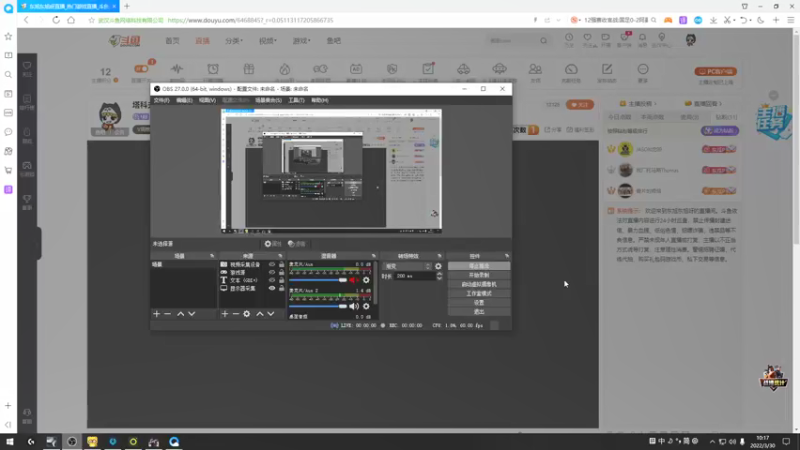Toggle the orange switch in Douyu streamer toolbar

click(x=141, y=69)
